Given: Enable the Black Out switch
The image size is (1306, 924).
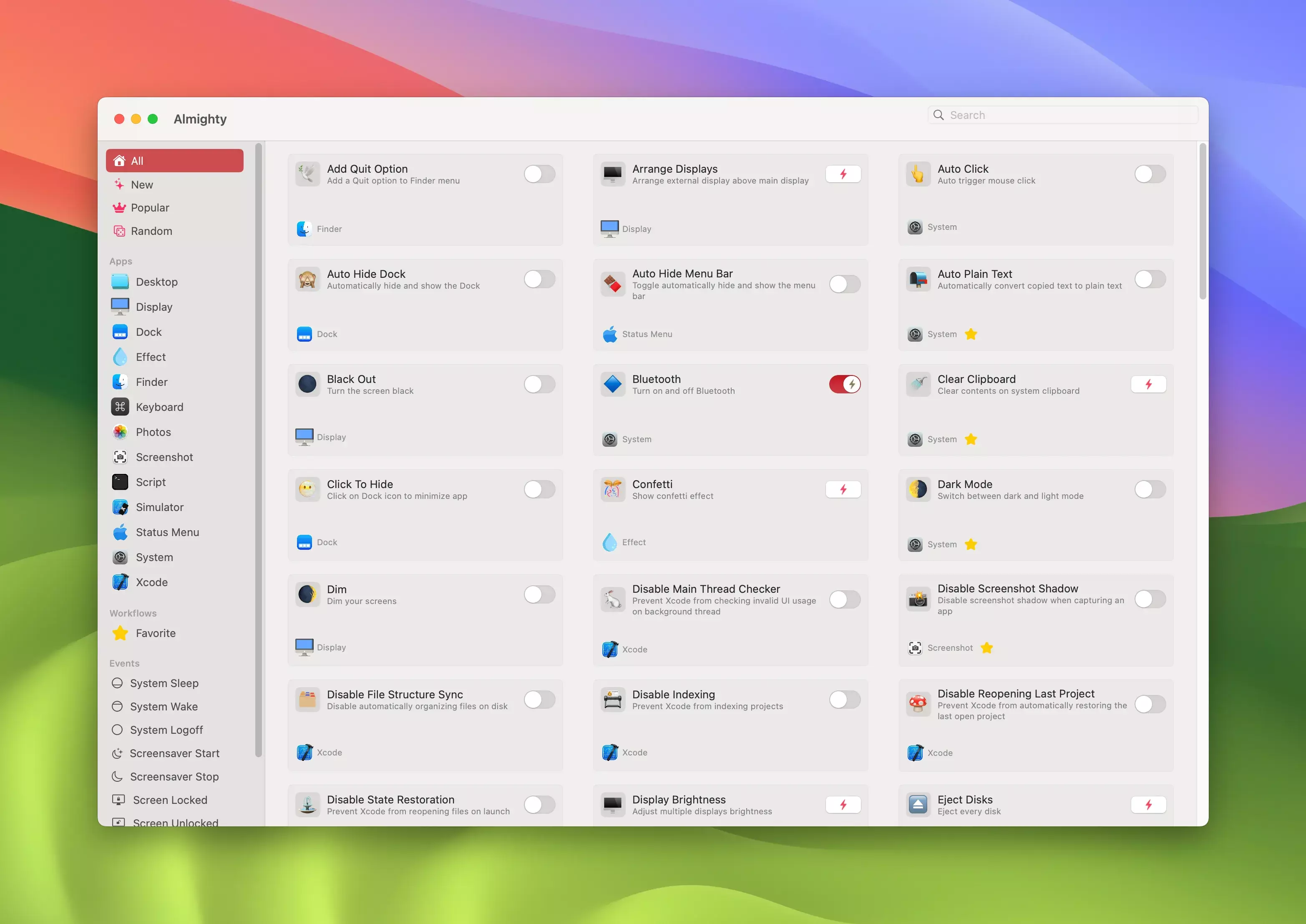Looking at the screenshot, I should (539, 384).
